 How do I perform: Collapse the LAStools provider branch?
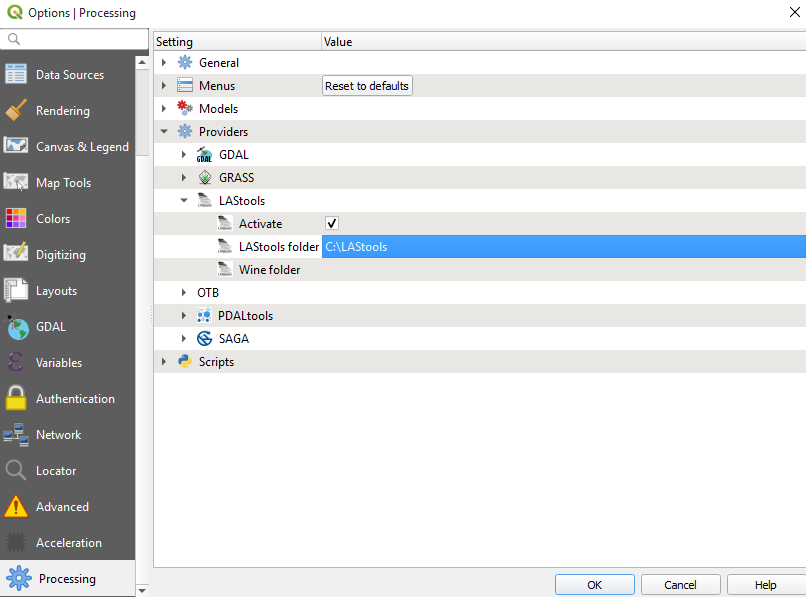(183, 200)
